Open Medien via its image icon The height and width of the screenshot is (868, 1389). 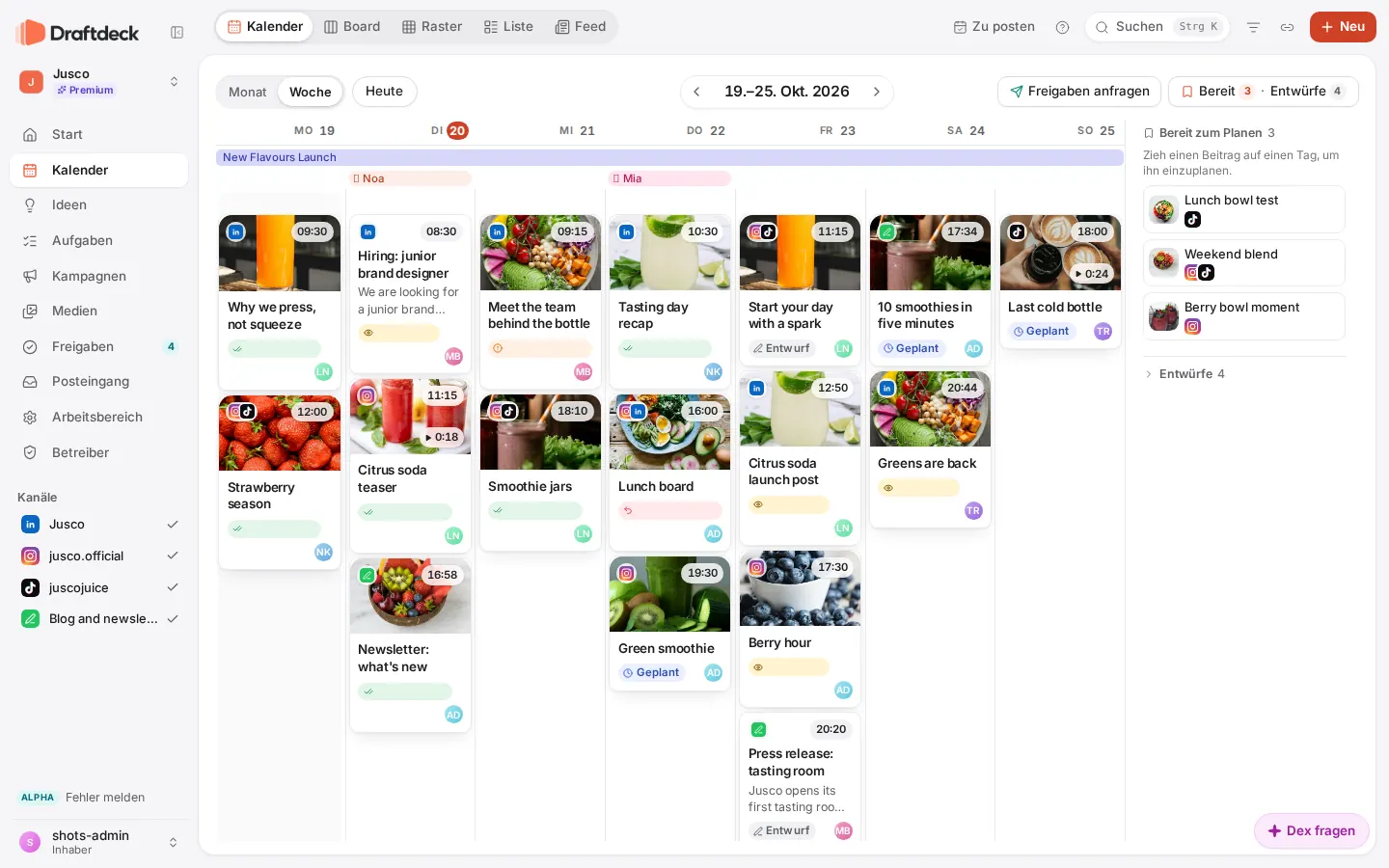click(x=30, y=312)
